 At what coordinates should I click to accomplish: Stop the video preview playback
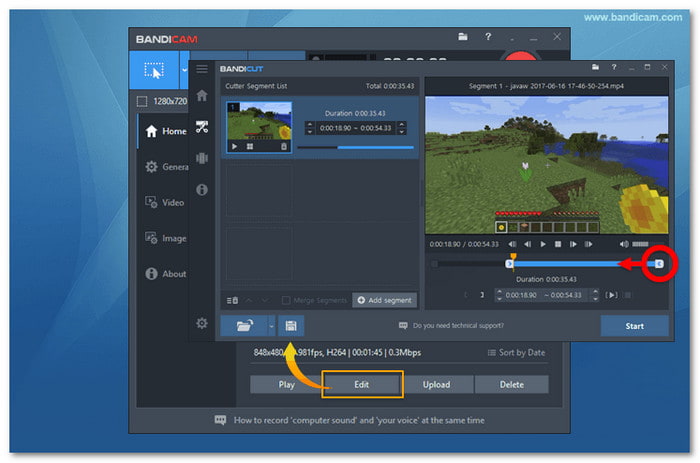pos(558,244)
